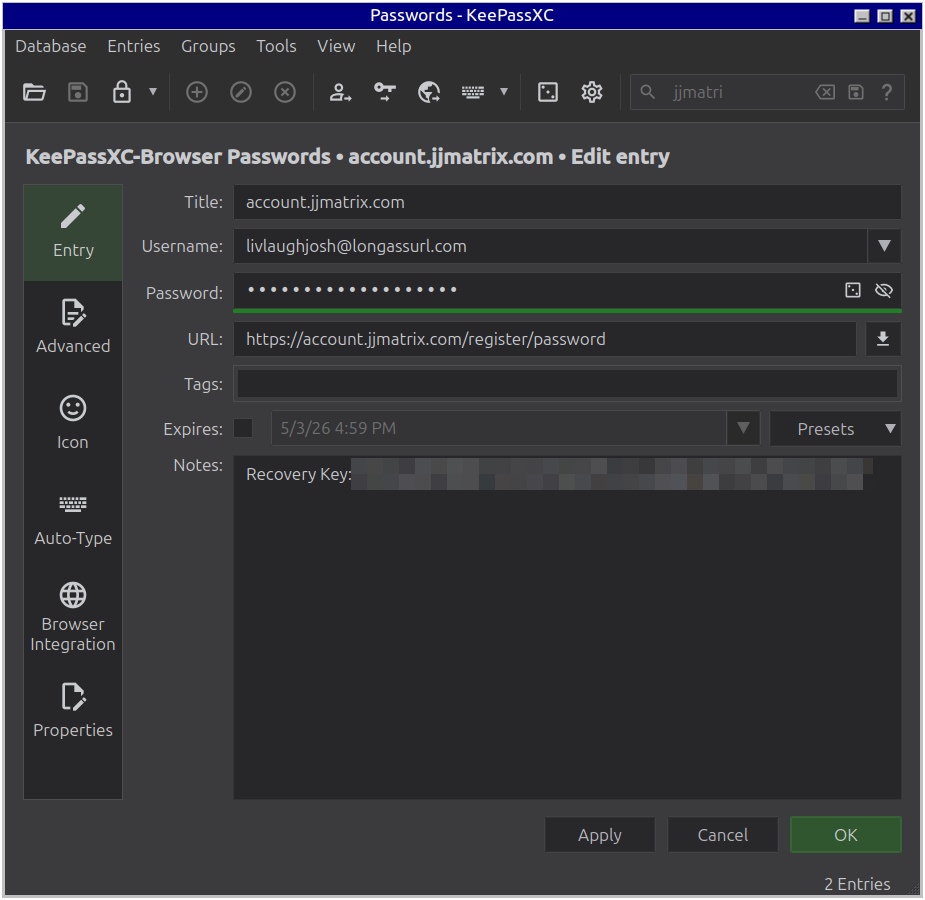Select the Entry sidebar section

click(73, 232)
